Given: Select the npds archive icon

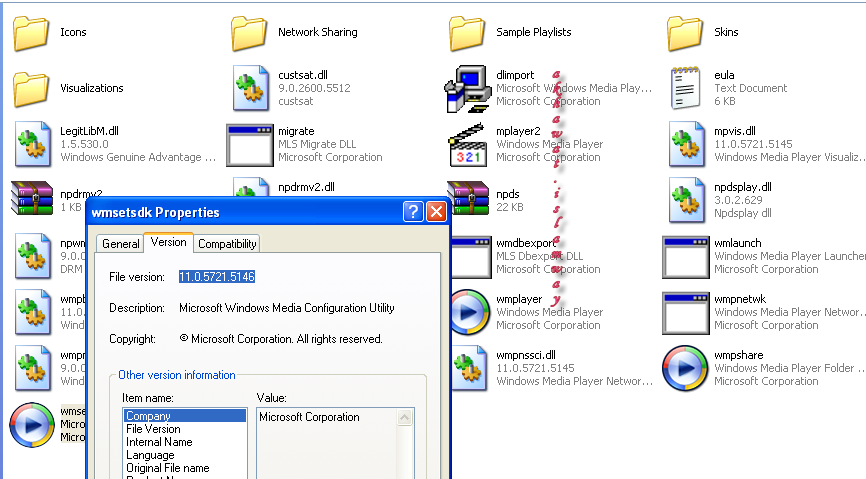Looking at the screenshot, I should click(468, 198).
